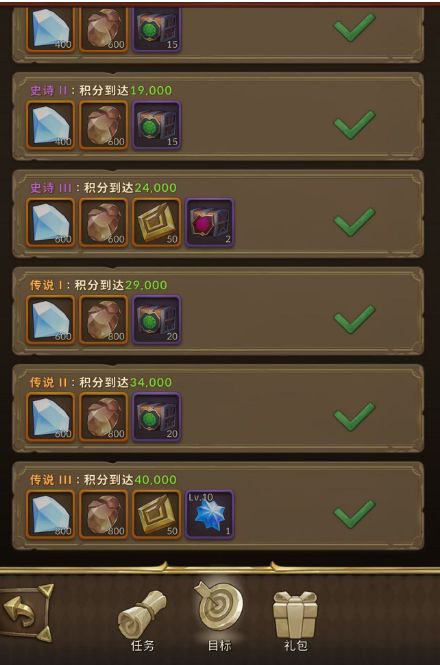Image resolution: width=440 pixels, height=665 pixels.
Task: Tap the Lv.10 blue star gem reward
Action: [x=209, y=515]
